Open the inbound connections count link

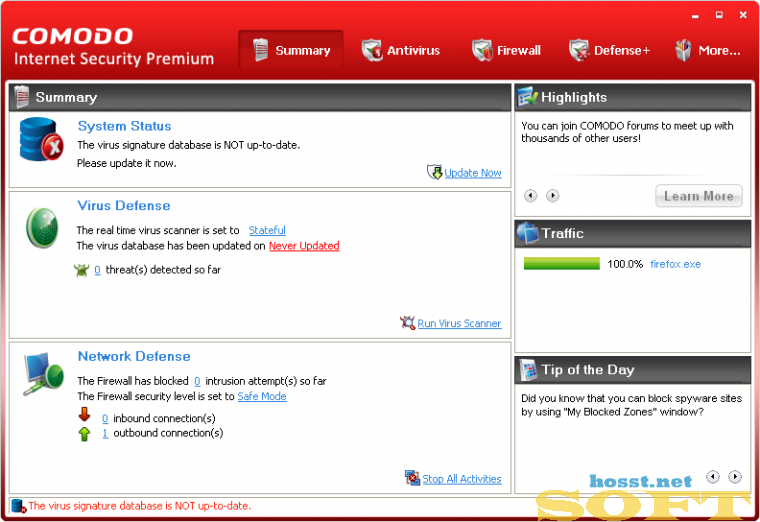tap(105, 418)
